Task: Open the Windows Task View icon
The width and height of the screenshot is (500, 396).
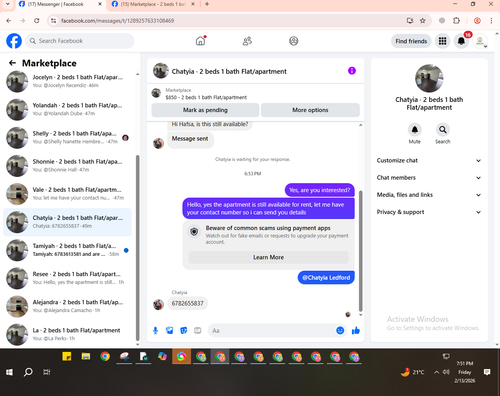Action: click(47, 372)
